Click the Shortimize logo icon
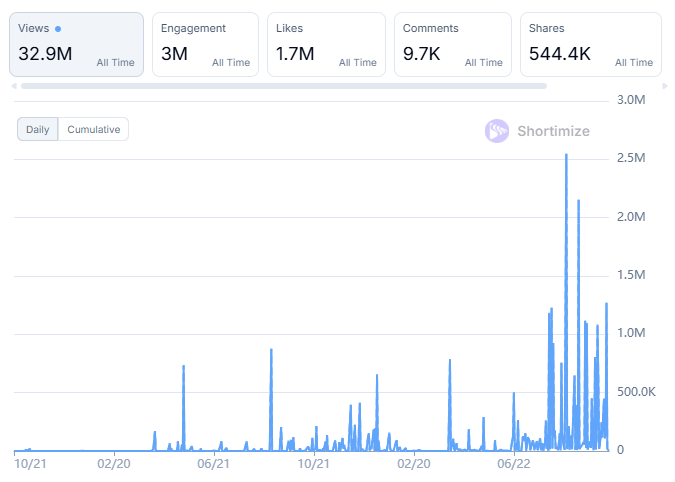Image resolution: width=675 pixels, height=482 pixels. click(497, 131)
